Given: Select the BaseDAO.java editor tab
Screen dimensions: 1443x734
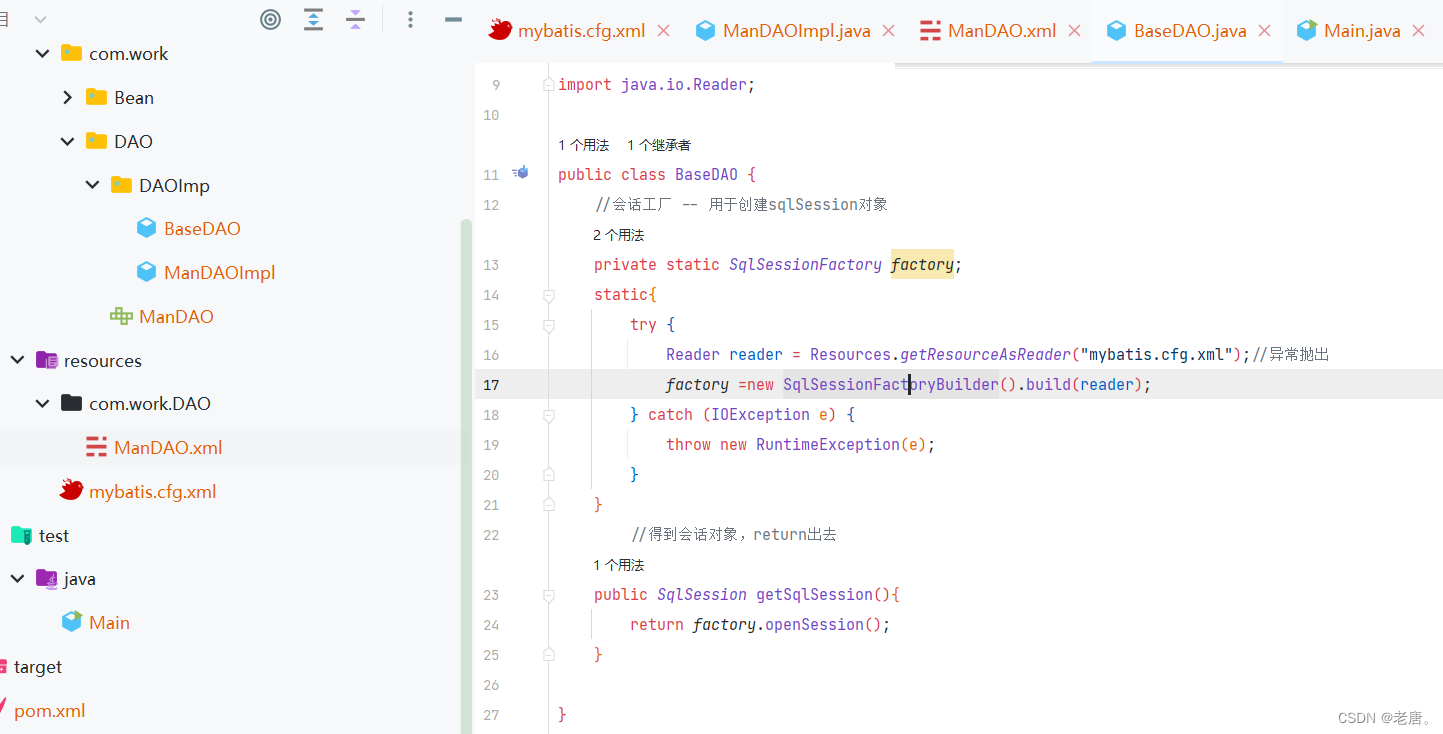Looking at the screenshot, I should click(x=1190, y=31).
